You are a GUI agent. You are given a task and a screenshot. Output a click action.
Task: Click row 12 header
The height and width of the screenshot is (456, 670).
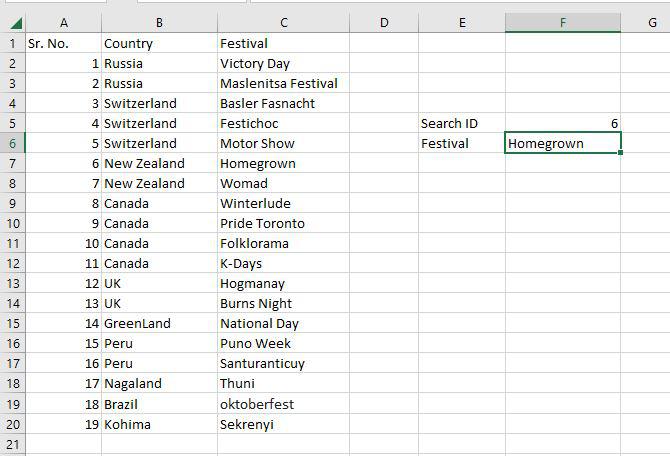click(x=12, y=263)
